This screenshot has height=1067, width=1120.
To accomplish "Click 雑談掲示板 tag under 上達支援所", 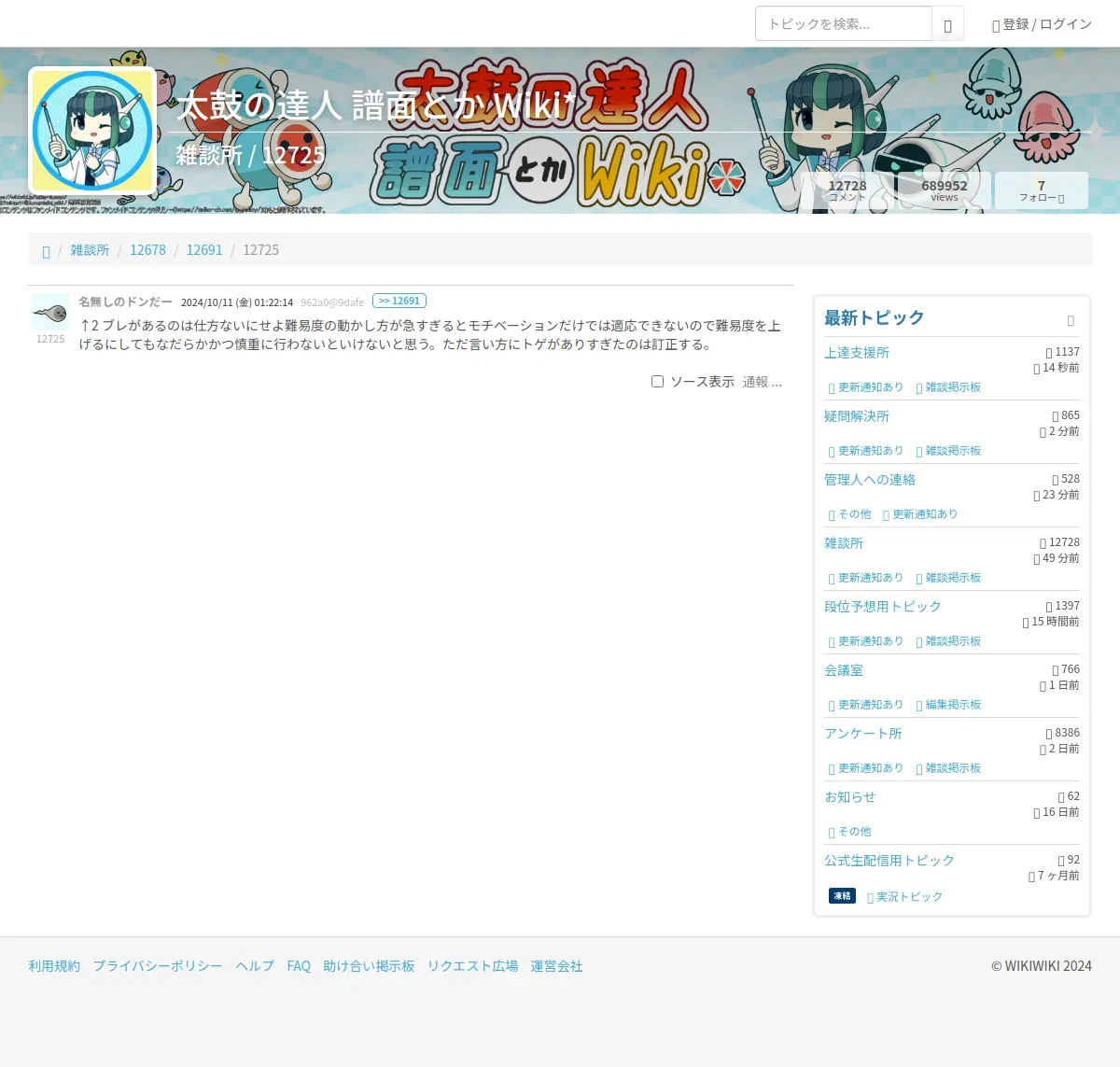I will click(948, 387).
